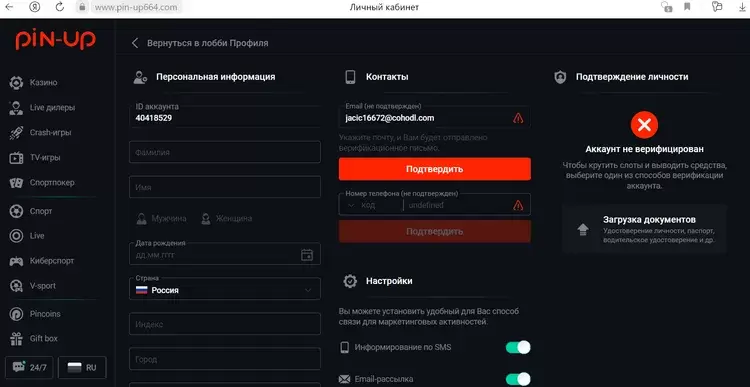Open browser downloads
750x387 pixels.
[742, 7]
